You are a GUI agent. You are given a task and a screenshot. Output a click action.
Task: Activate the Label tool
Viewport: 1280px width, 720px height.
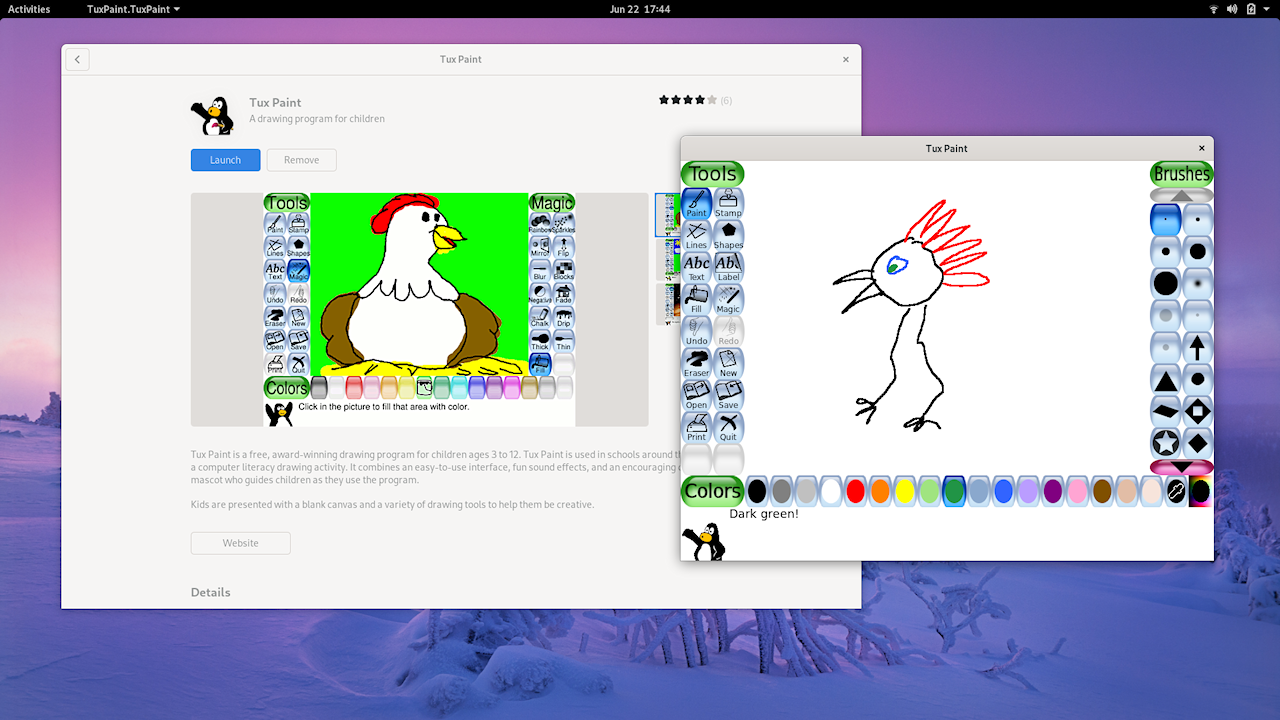point(728,267)
